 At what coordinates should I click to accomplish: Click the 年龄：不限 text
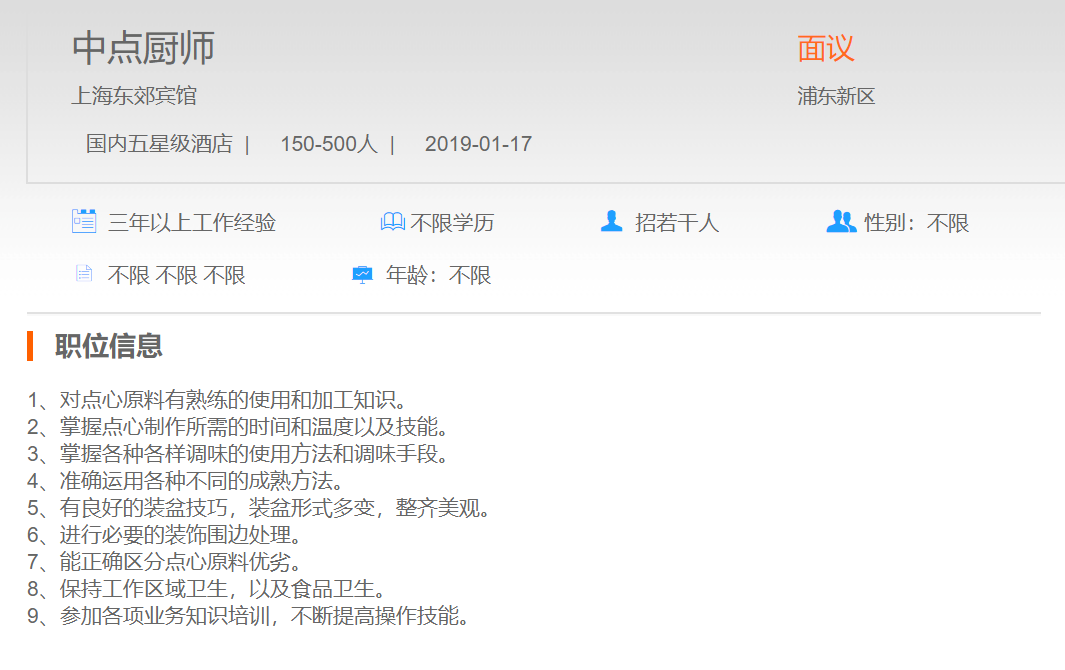(439, 275)
